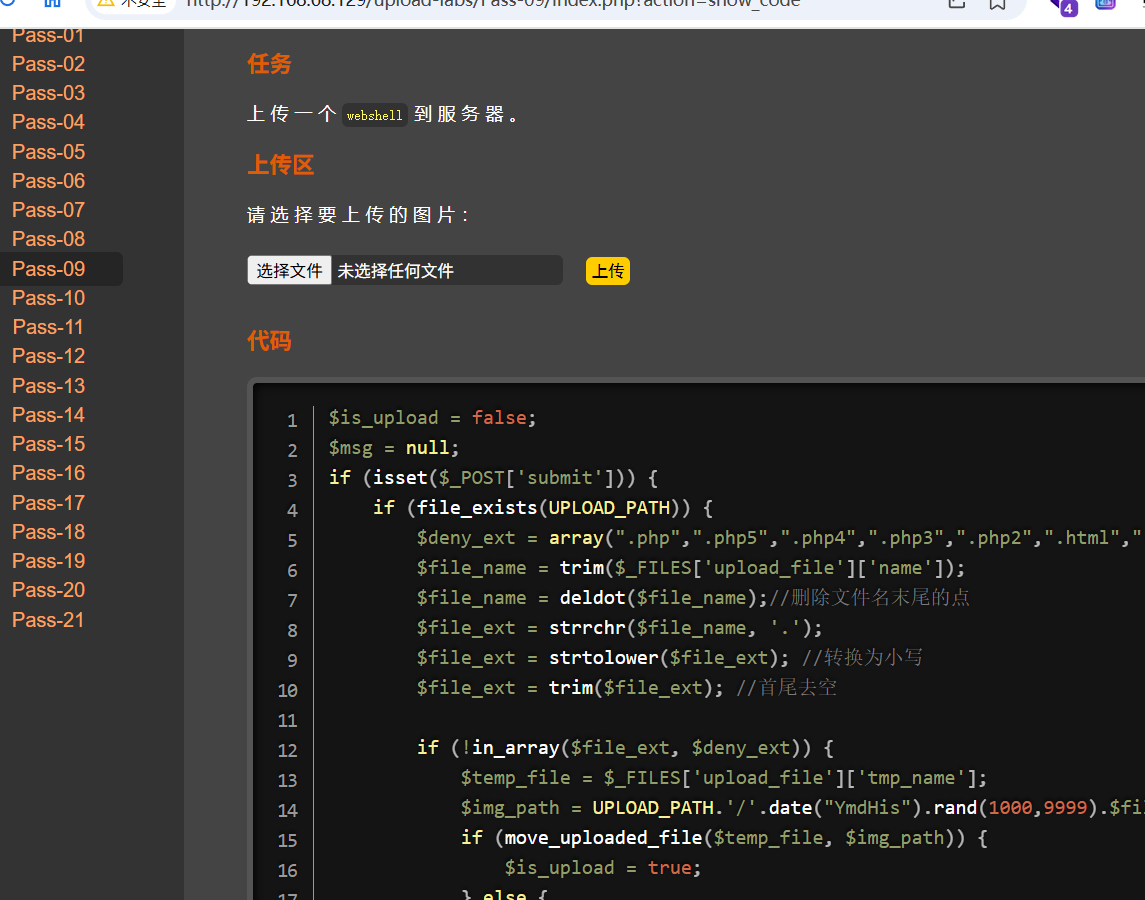The width and height of the screenshot is (1145, 900).
Task: Go to the Pass-04 challenge
Action: pos(48,122)
